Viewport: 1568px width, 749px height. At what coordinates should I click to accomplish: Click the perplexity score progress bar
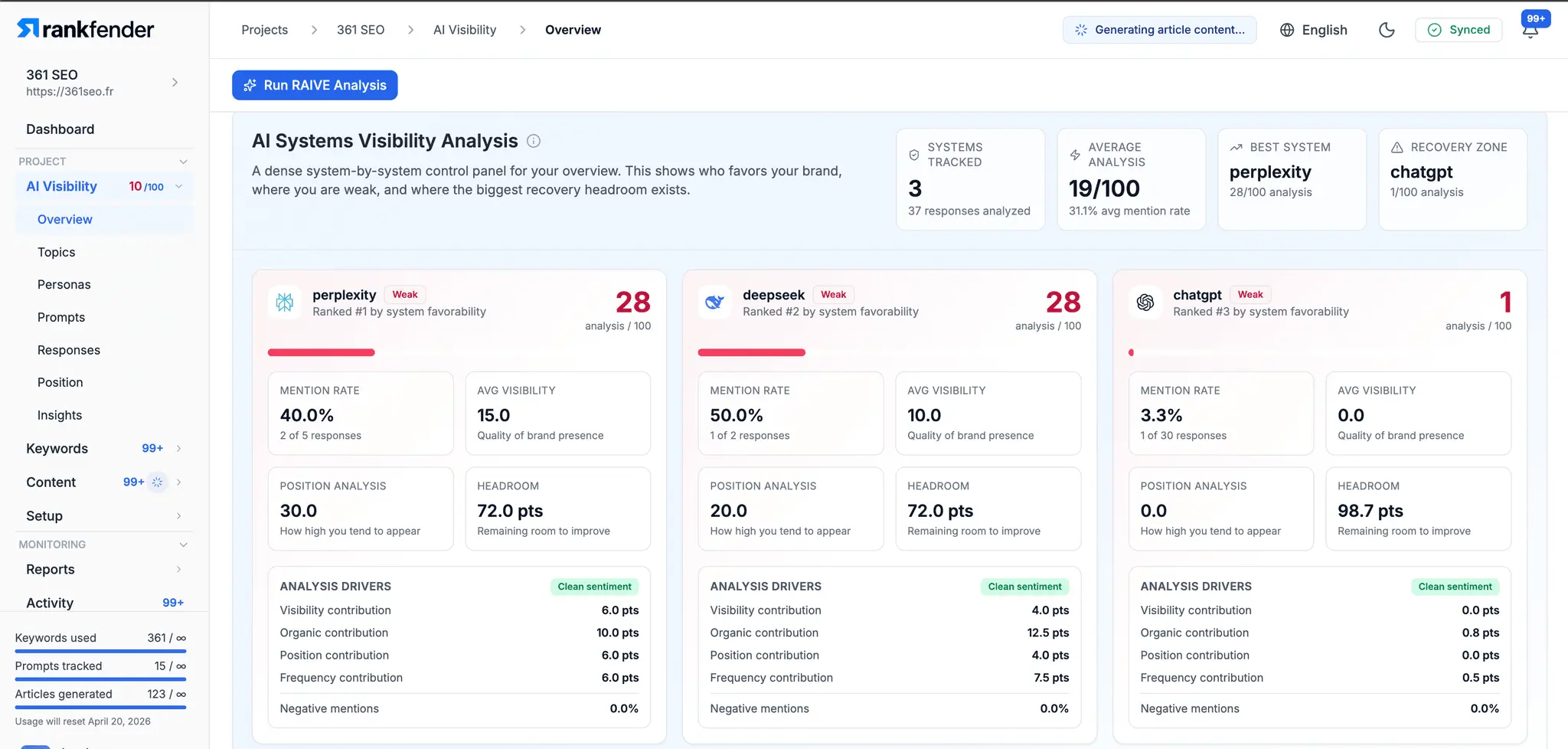tap(459, 352)
